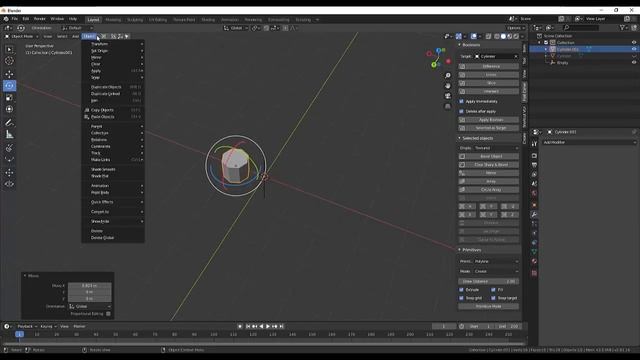This screenshot has height=360, width=640.
Task: Open the Render properties tab icon
Action: point(534,156)
